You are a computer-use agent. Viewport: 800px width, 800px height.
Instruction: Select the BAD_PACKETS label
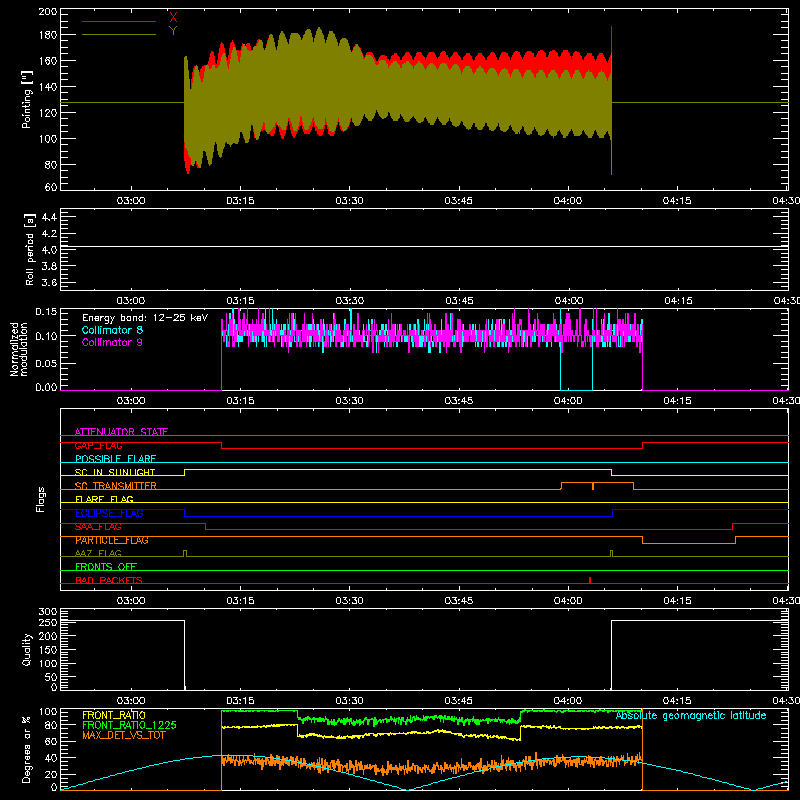(109, 580)
